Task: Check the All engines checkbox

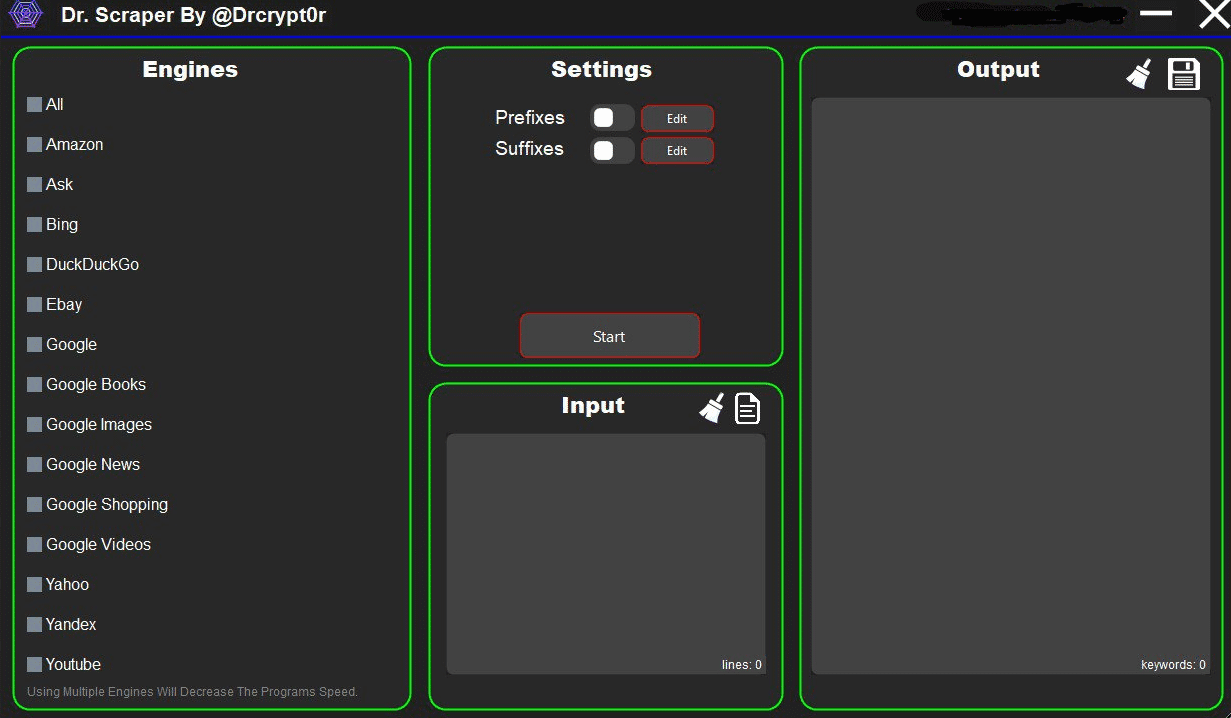Action: click(x=32, y=104)
